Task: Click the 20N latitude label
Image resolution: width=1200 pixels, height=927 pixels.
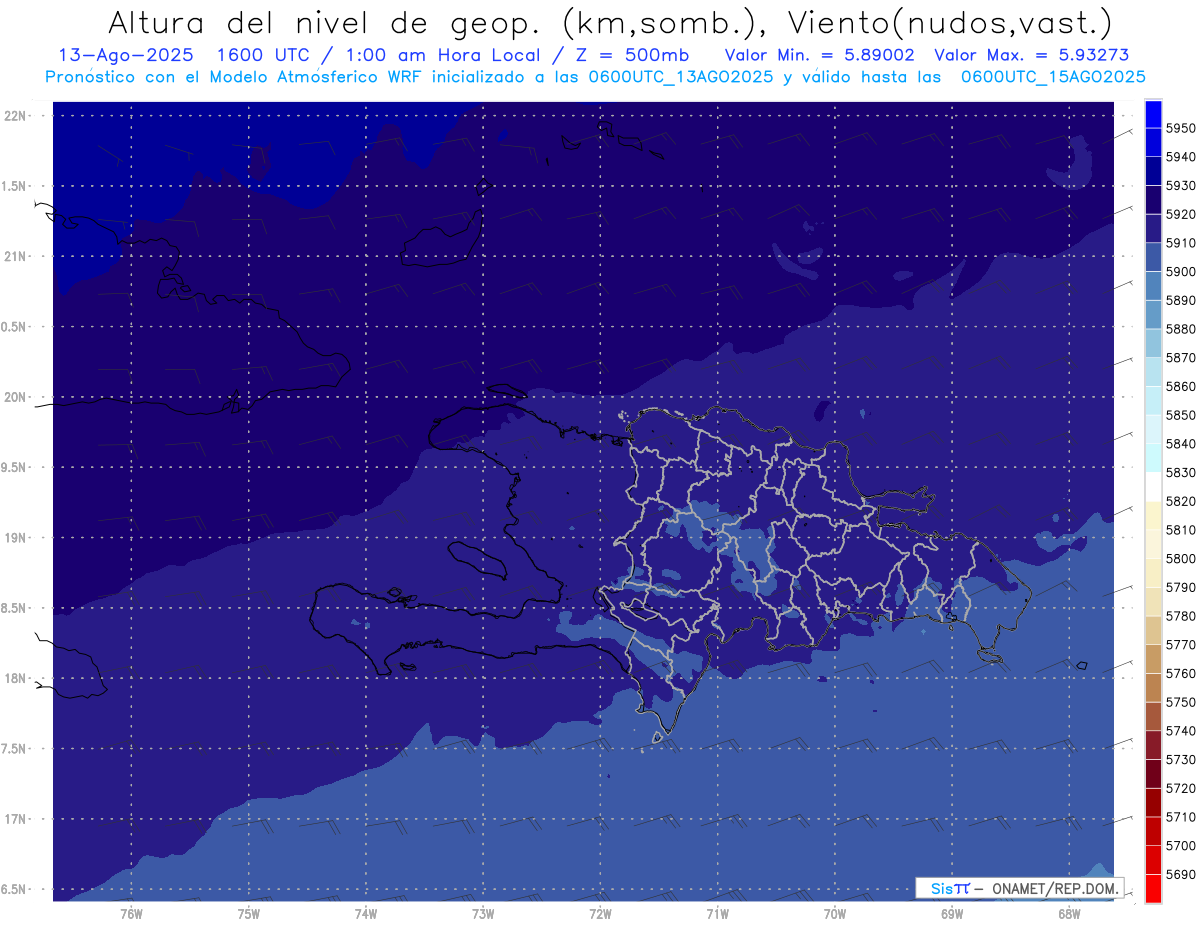Action: pyautogui.click(x=15, y=398)
